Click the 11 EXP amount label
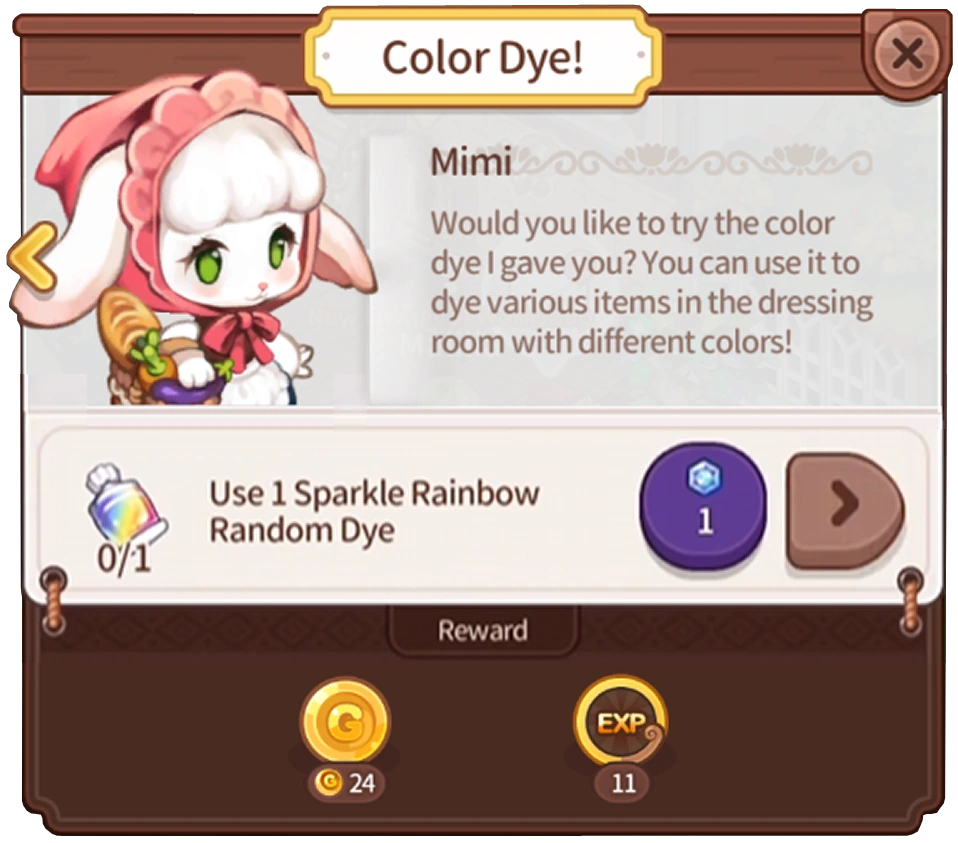Image resolution: width=958 pixels, height=843 pixels. click(x=623, y=783)
